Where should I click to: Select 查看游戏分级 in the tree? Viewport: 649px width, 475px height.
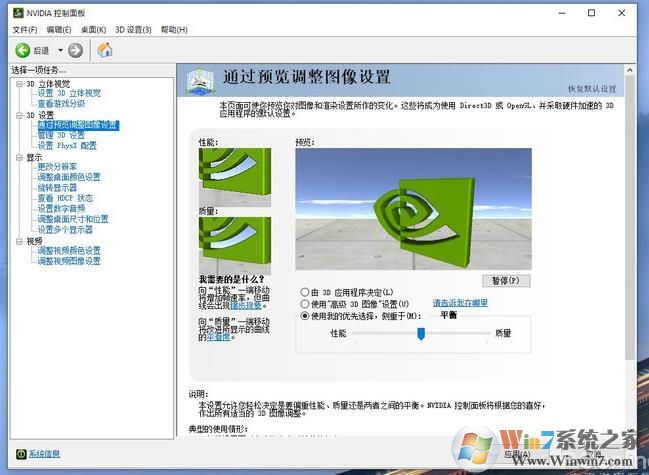(61, 103)
